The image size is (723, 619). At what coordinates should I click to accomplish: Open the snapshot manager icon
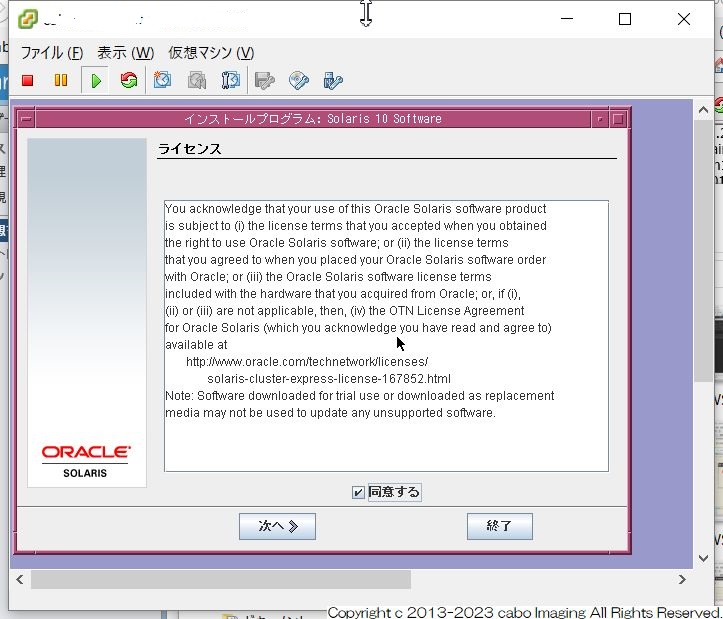[230, 80]
